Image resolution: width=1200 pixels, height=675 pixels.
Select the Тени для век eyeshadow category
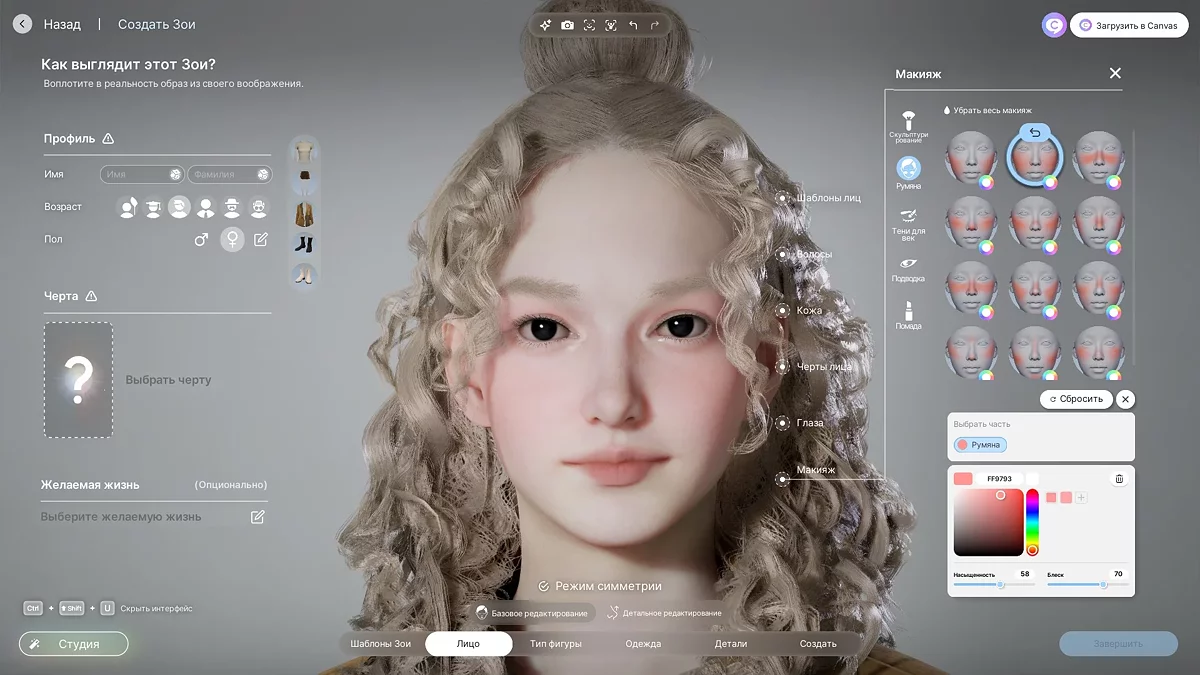[x=908, y=223]
